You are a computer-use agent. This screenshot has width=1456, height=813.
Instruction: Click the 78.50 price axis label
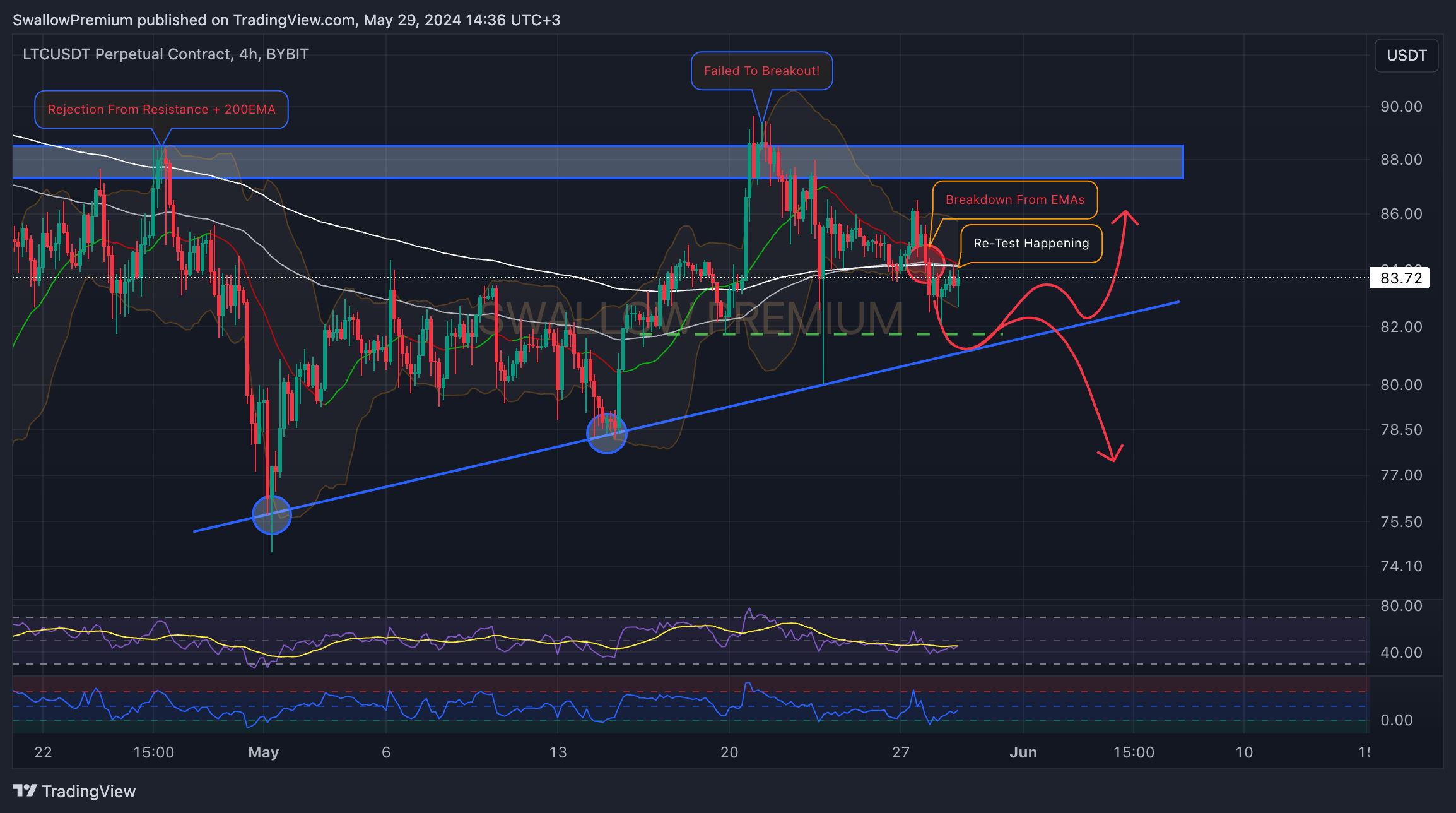point(1401,430)
